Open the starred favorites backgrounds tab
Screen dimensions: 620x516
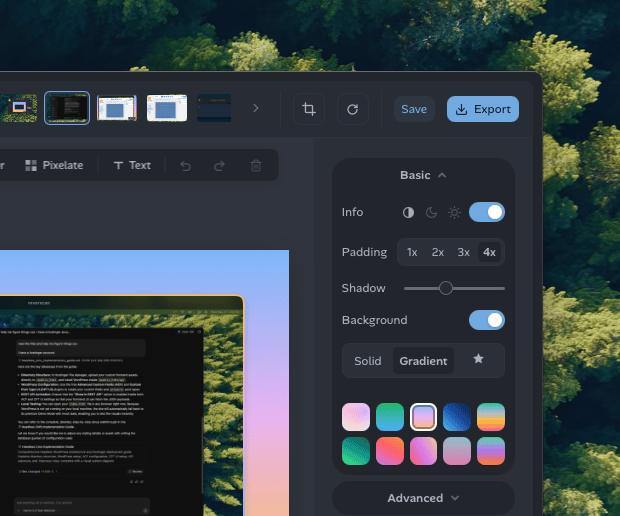click(478, 359)
